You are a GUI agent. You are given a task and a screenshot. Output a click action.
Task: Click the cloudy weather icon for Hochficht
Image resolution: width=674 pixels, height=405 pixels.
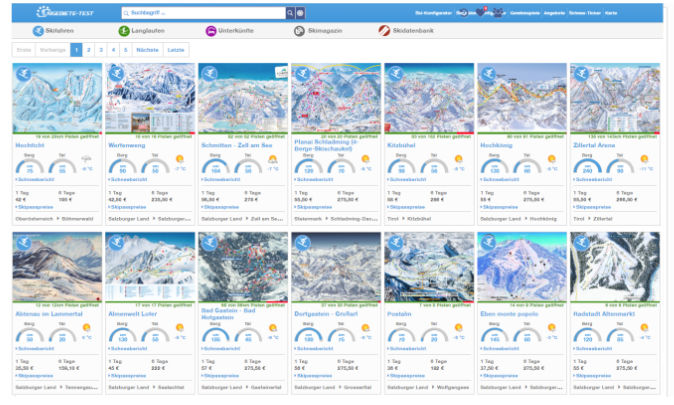pos(86,159)
